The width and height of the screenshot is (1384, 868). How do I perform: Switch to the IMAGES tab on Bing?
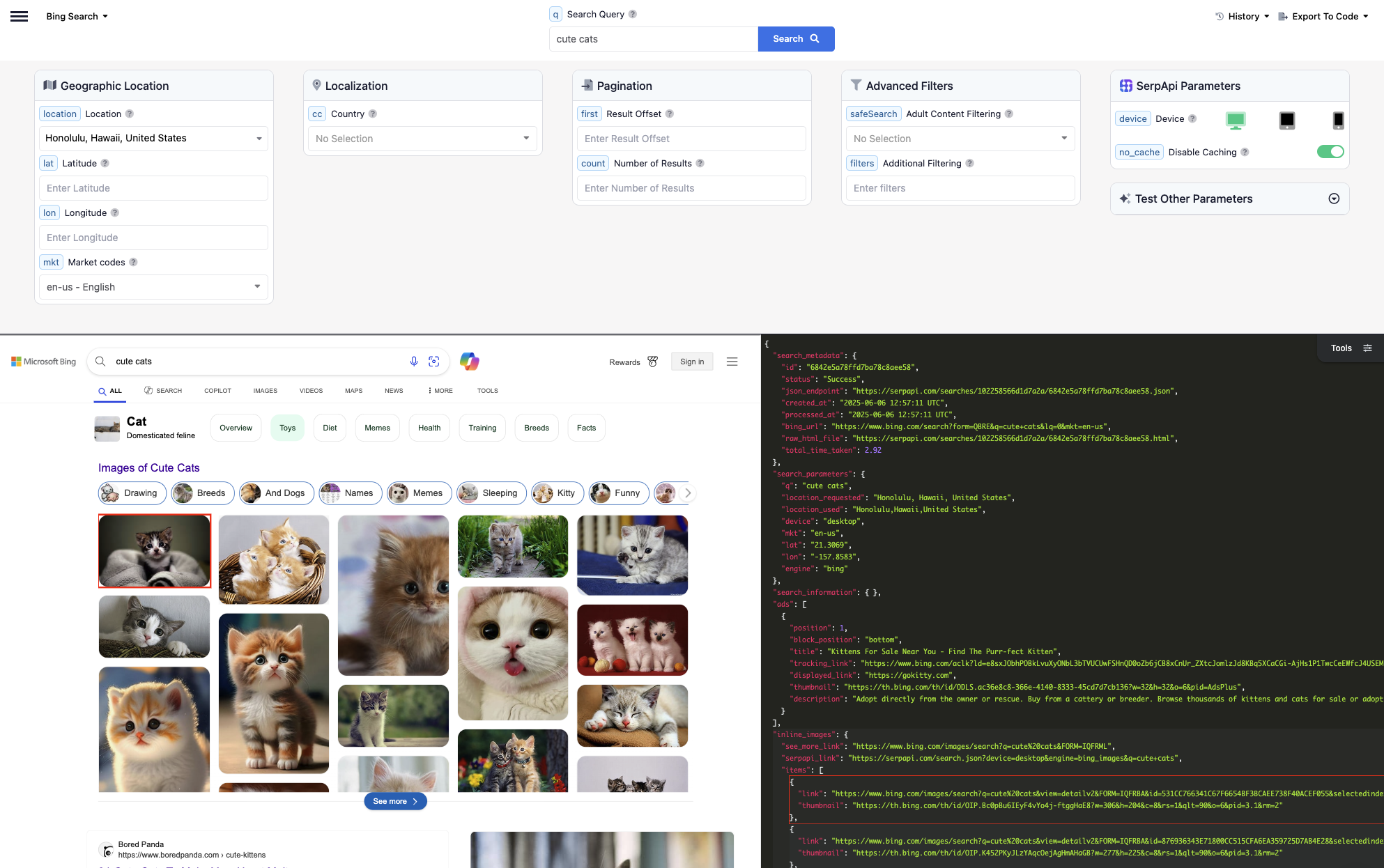266,391
